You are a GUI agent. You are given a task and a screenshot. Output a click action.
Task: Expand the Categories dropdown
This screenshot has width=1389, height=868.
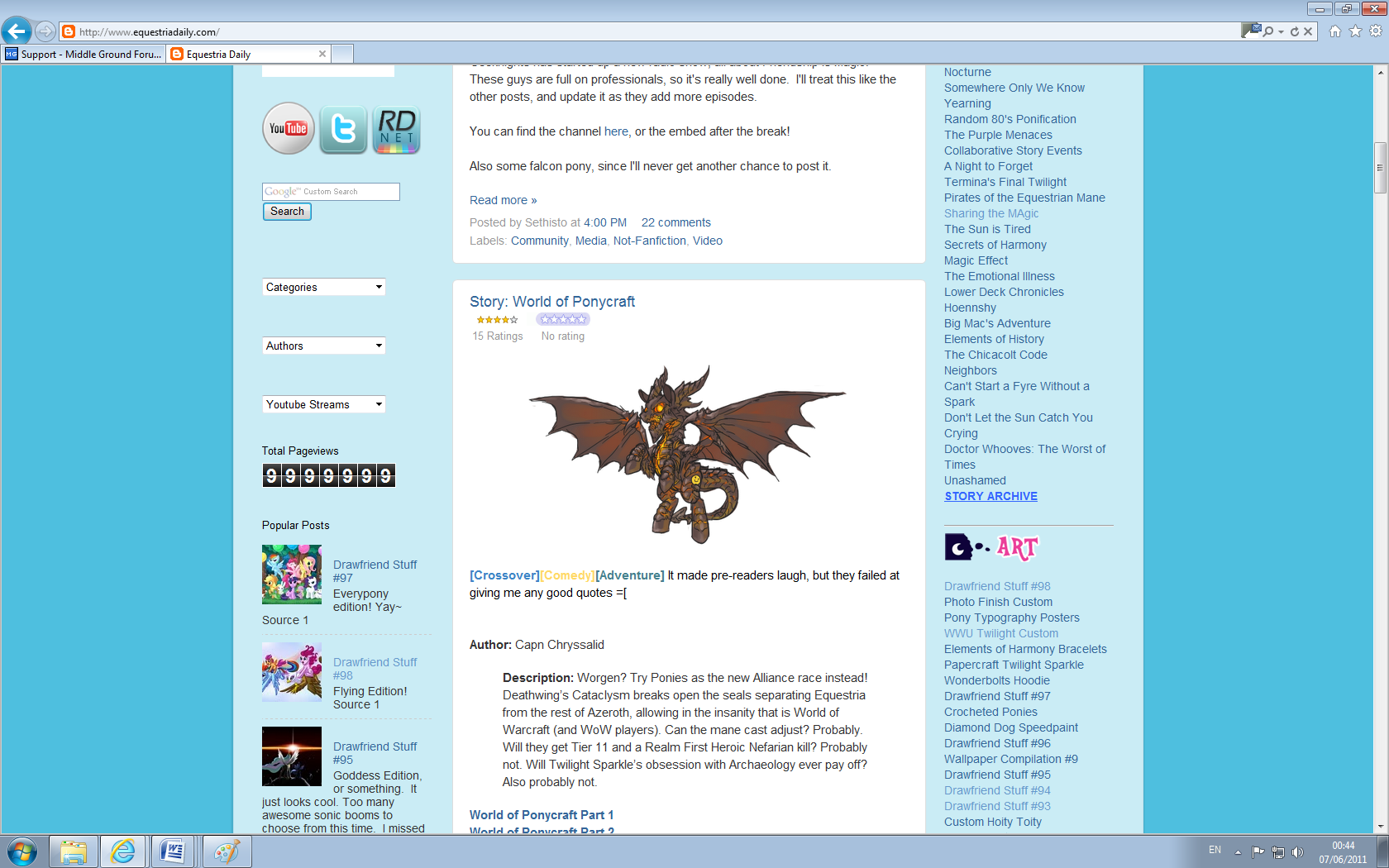(x=324, y=287)
